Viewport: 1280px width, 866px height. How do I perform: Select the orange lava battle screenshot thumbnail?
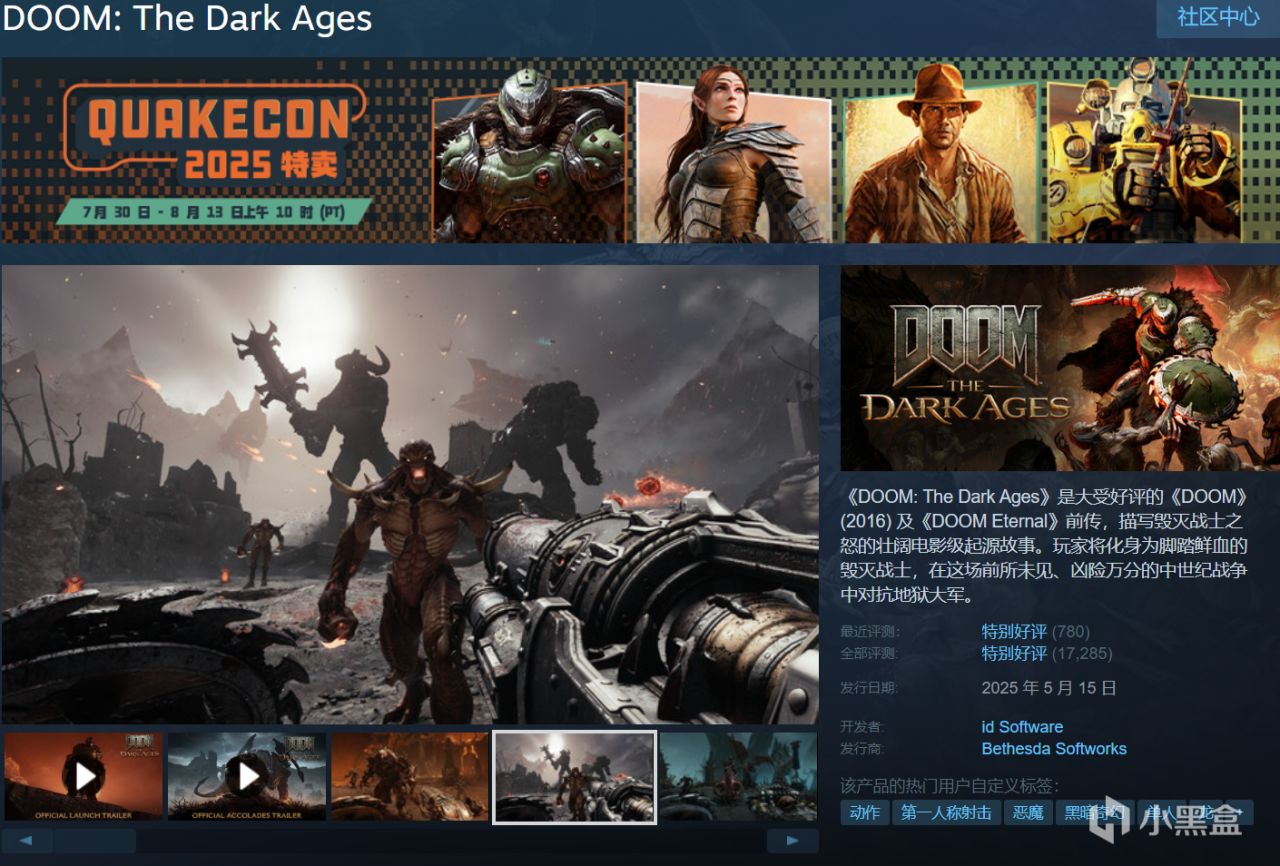coord(410,776)
